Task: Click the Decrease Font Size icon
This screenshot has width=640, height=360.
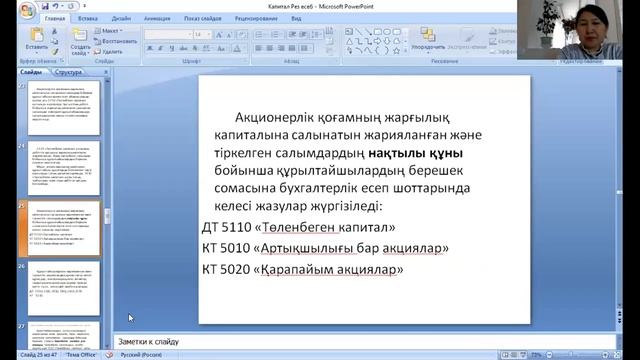Action: tap(229, 35)
